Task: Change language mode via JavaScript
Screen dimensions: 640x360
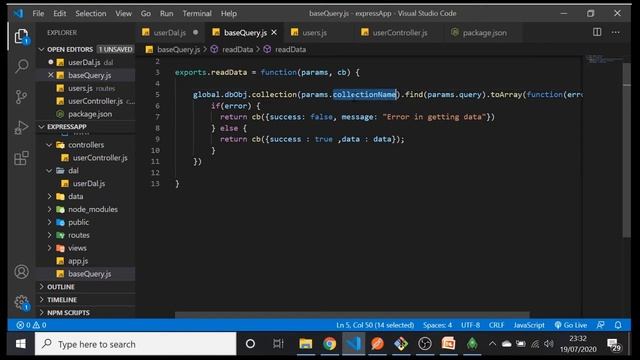Action: (529, 325)
